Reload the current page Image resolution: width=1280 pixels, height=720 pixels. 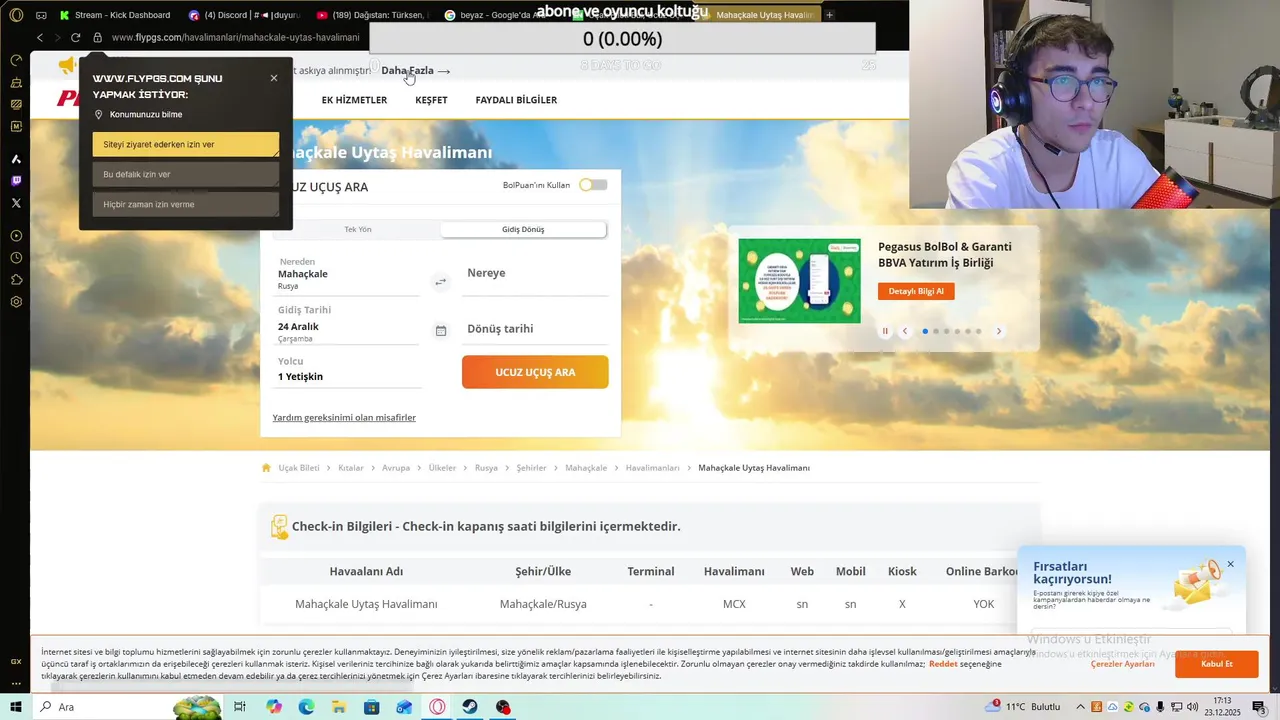tap(75, 37)
